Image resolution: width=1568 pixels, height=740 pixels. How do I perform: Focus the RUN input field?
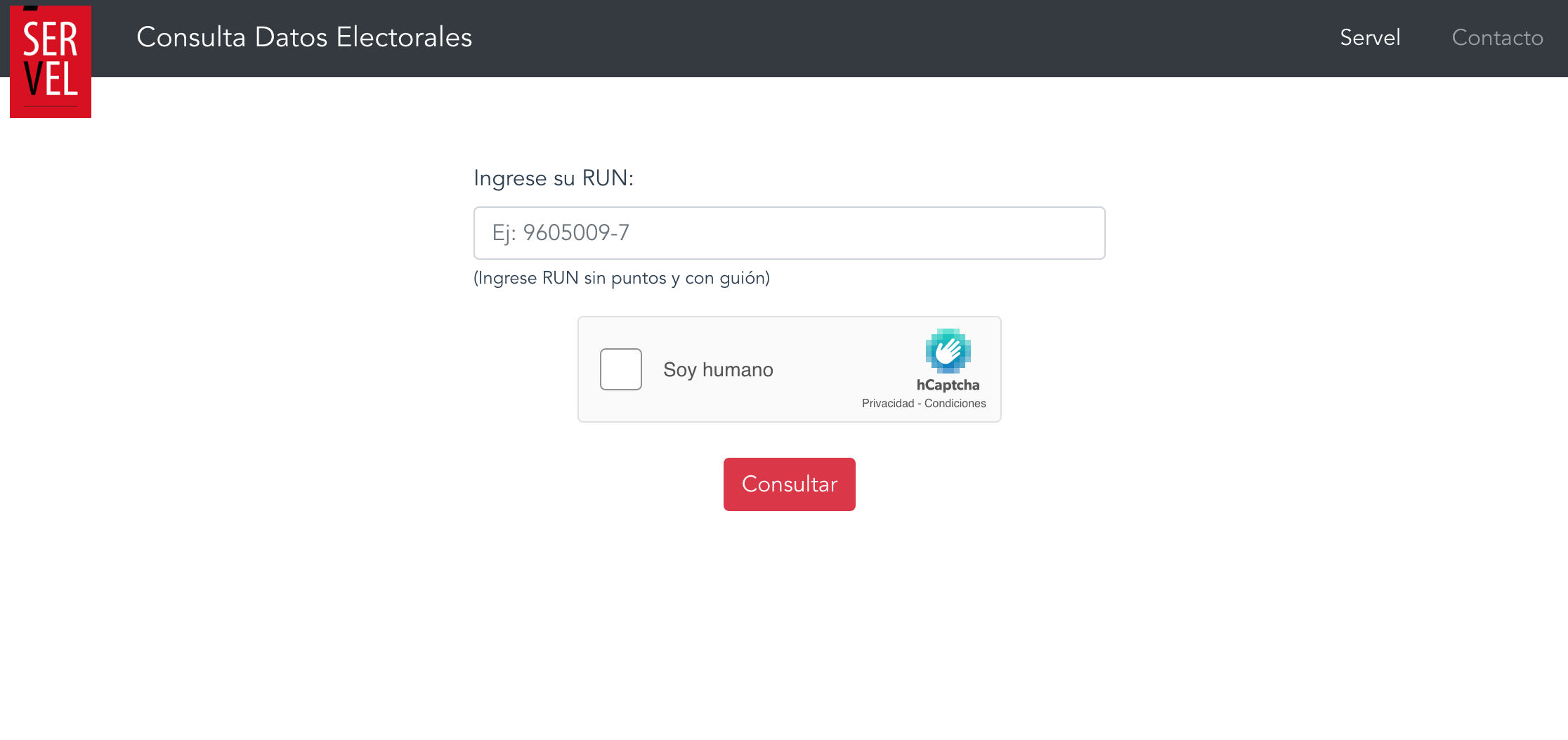[789, 233]
